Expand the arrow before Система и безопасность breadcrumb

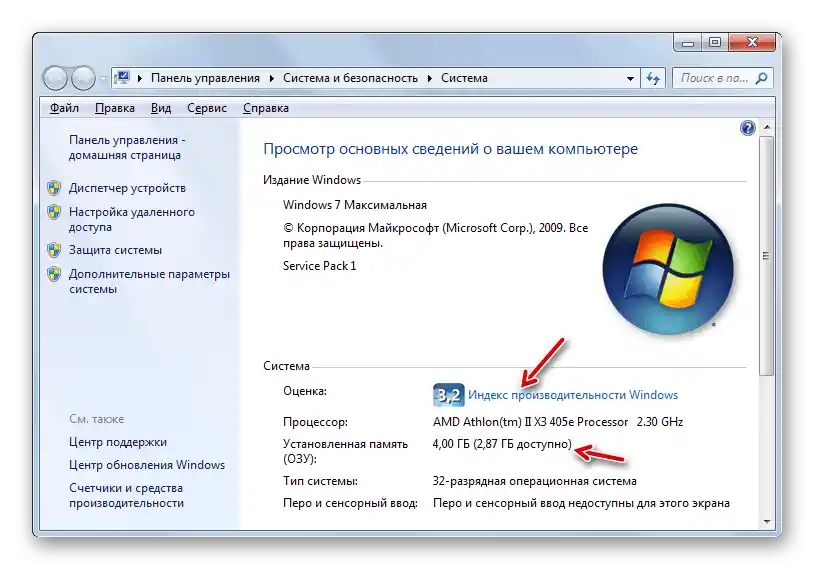pyautogui.click(x=271, y=78)
